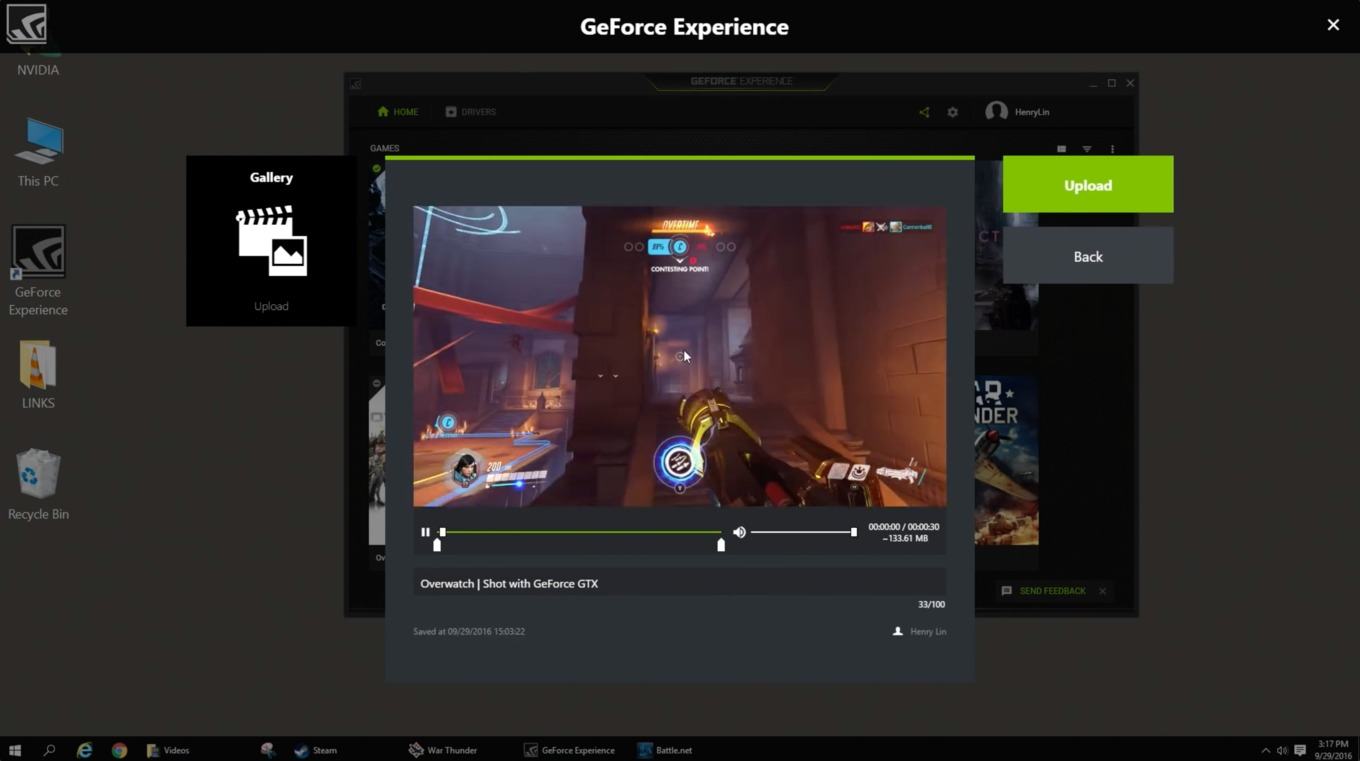Image resolution: width=1360 pixels, height=761 pixels.
Task: Click the volume level slider
Action: click(803, 532)
